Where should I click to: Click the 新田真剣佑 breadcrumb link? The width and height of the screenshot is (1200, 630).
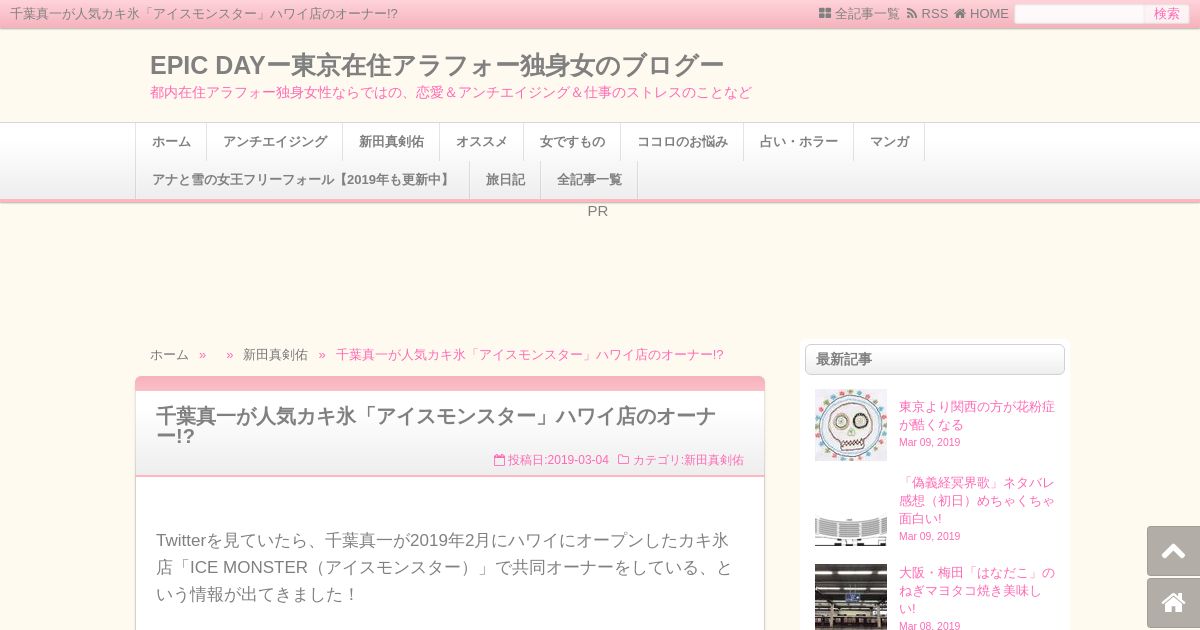(275, 355)
